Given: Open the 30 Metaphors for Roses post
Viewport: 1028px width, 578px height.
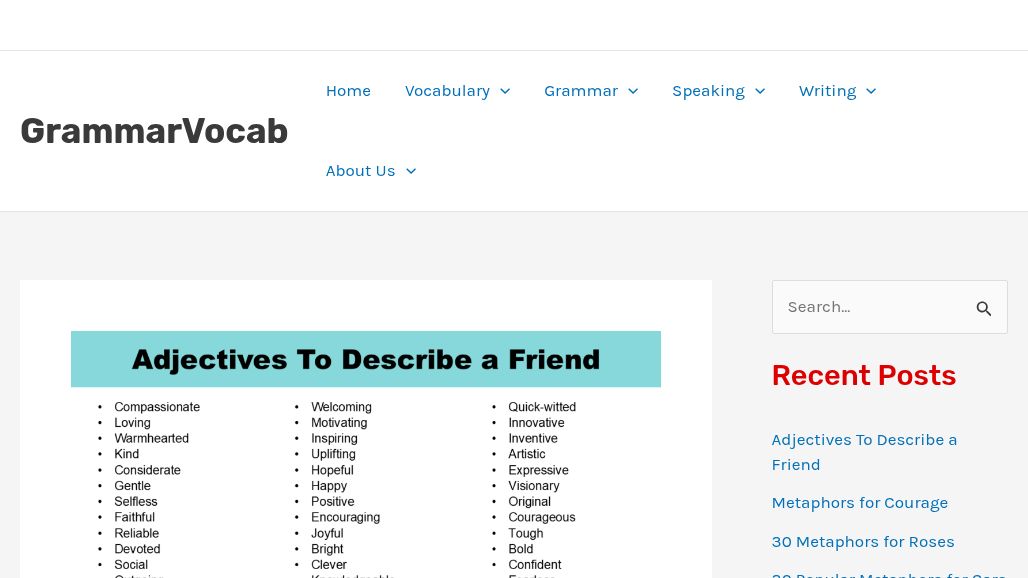Looking at the screenshot, I should click(x=863, y=542).
